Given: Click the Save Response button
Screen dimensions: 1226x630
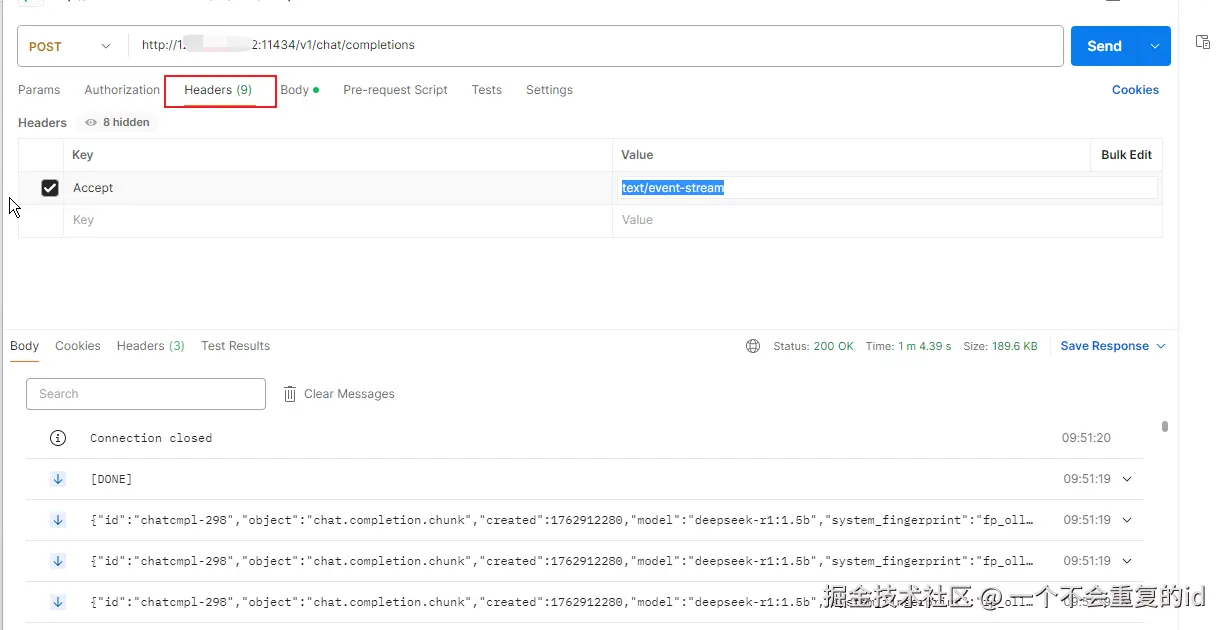Looking at the screenshot, I should pyautogui.click(x=1104, y=346).
